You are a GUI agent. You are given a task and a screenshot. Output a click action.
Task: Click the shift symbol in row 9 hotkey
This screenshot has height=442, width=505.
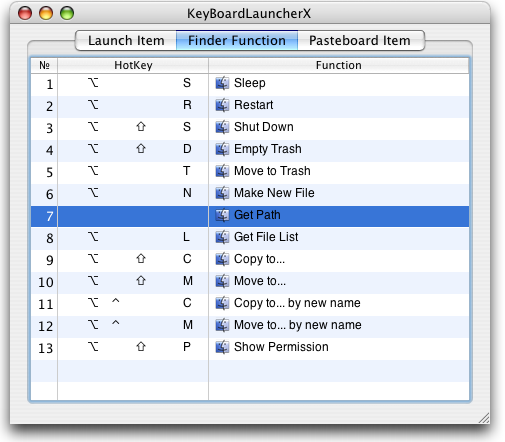coord(141,259)
